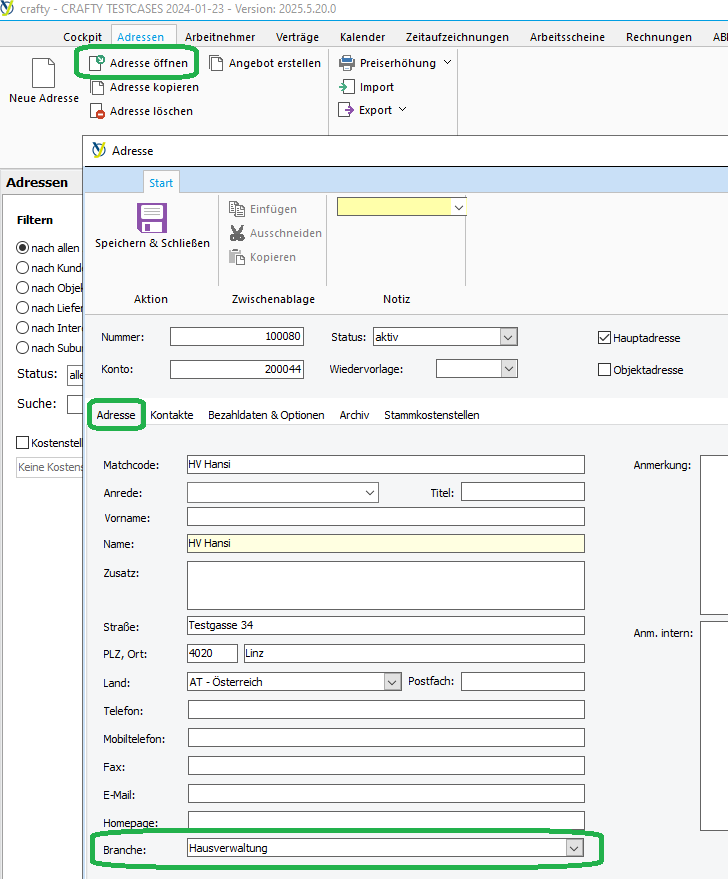
Task: Click the Ausschneiden scissors icon
Action: pyautogui.click(x=237, y=233)
